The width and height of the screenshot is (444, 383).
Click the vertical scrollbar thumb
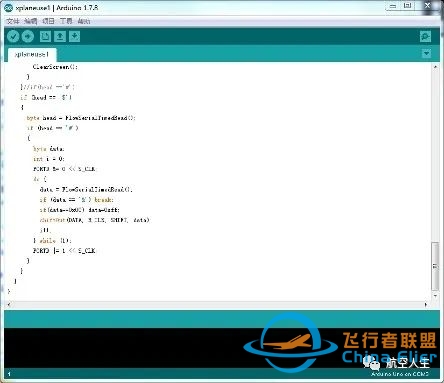click(x=435, y=266)
